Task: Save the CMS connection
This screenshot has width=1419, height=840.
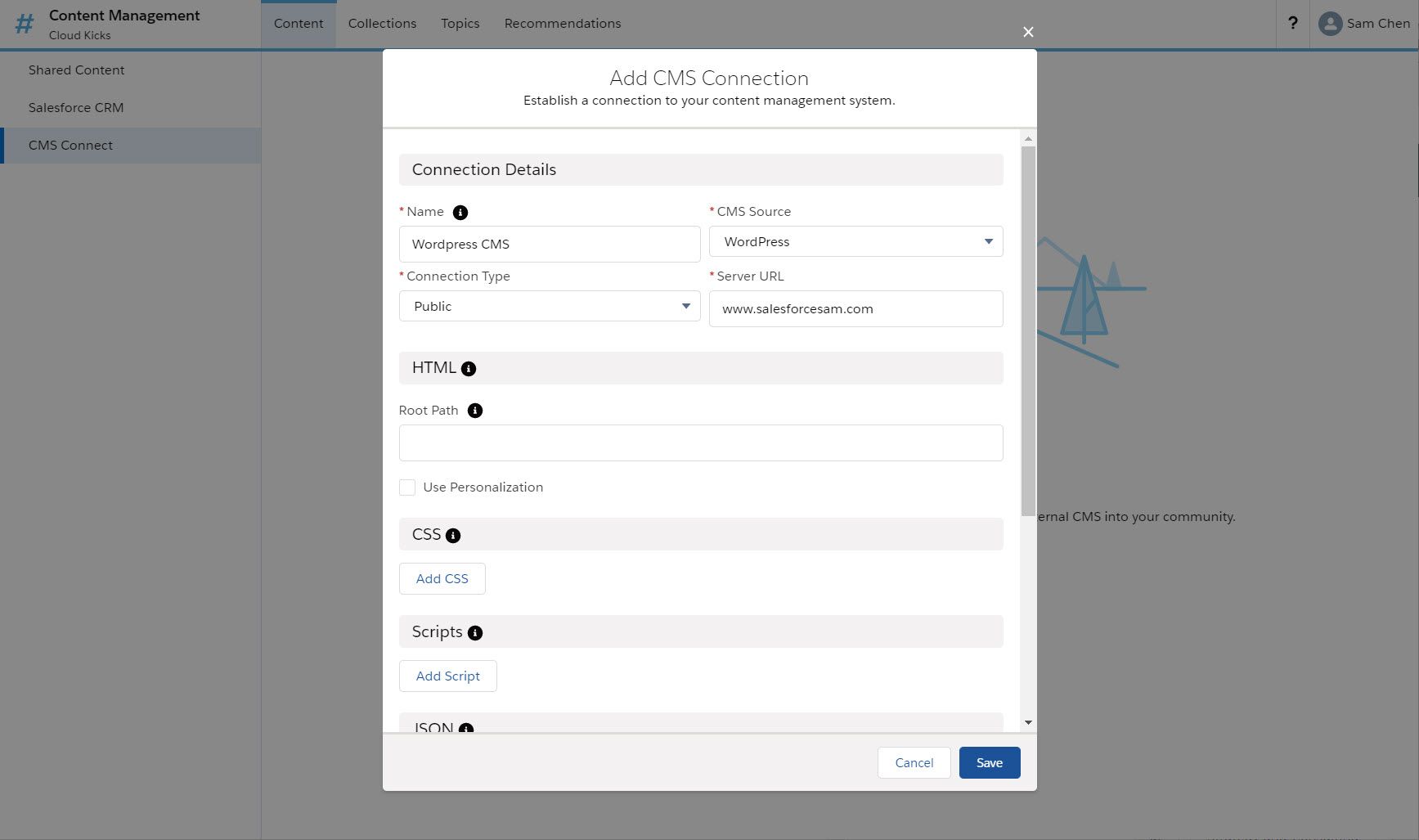Action: 990,763
